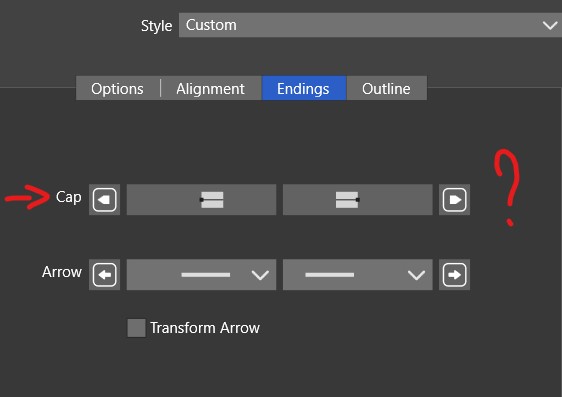Screen dimensions: 562x397
Task: Click the left Arrow swap icon
Action: coord(104,275)
